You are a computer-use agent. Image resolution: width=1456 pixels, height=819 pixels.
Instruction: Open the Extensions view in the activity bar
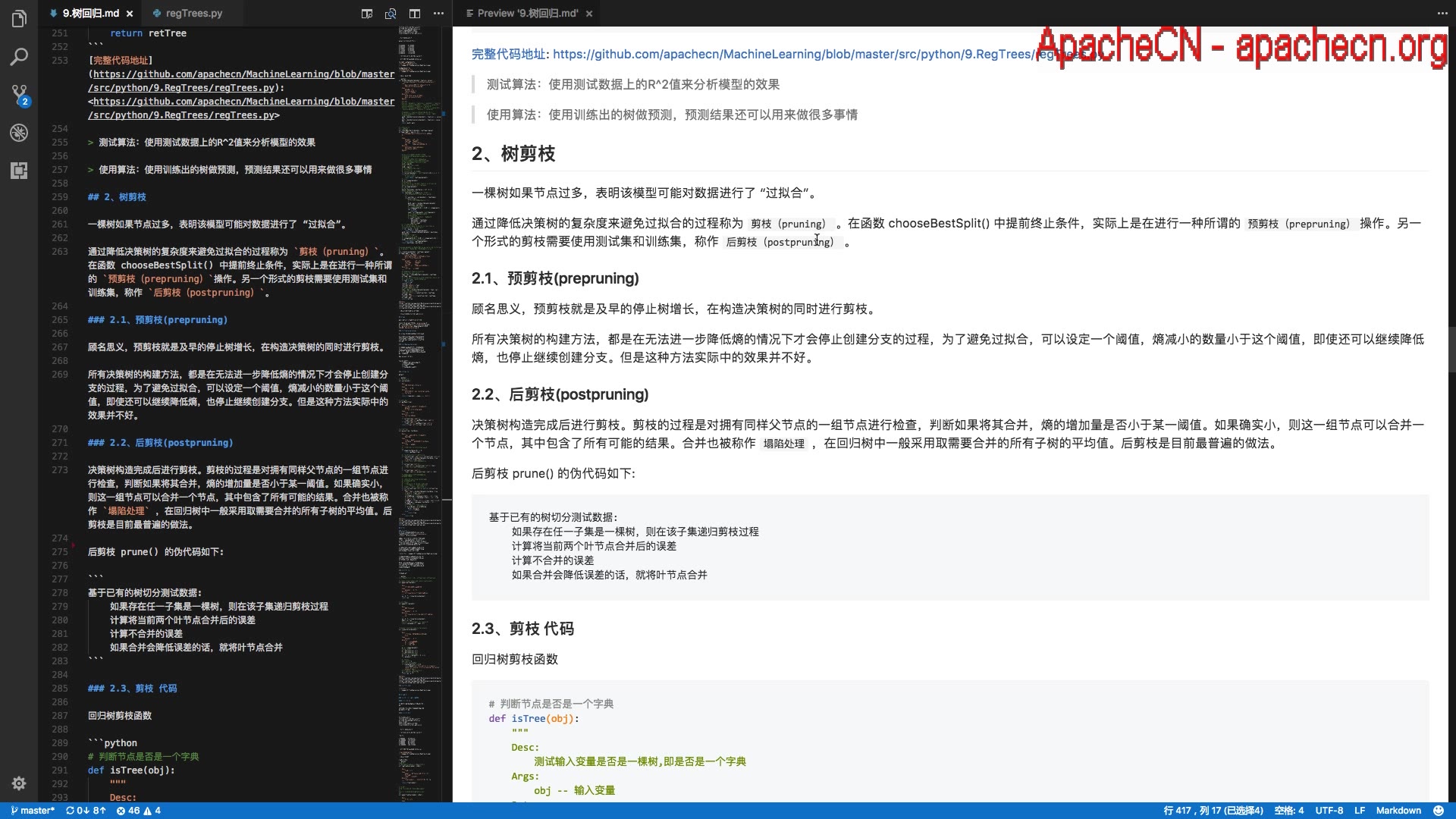click(19, 171)
